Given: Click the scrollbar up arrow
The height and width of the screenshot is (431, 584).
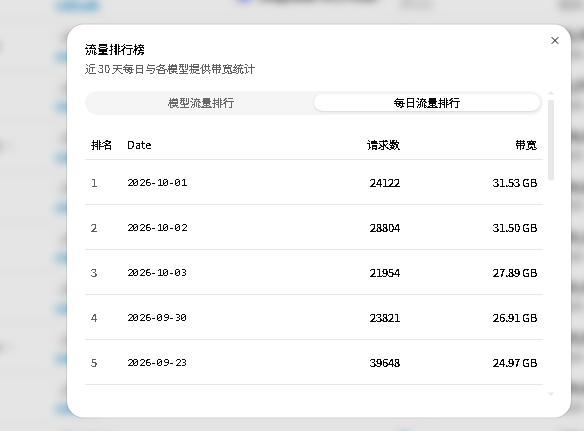Looking at the screenshot, I should [x=551, y=93].
